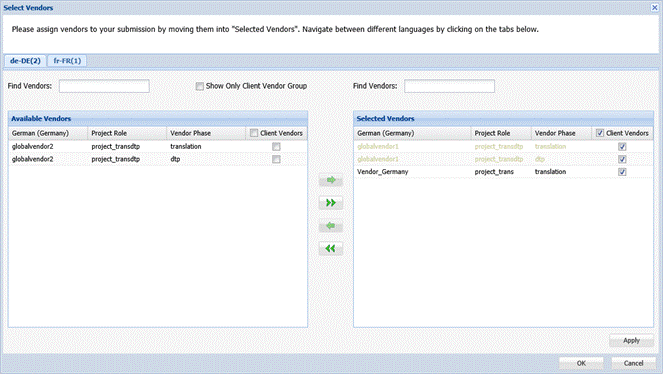663x374 pixels.
Task: Move selected vendor right with single arrow
Action: tap(331, 180)
